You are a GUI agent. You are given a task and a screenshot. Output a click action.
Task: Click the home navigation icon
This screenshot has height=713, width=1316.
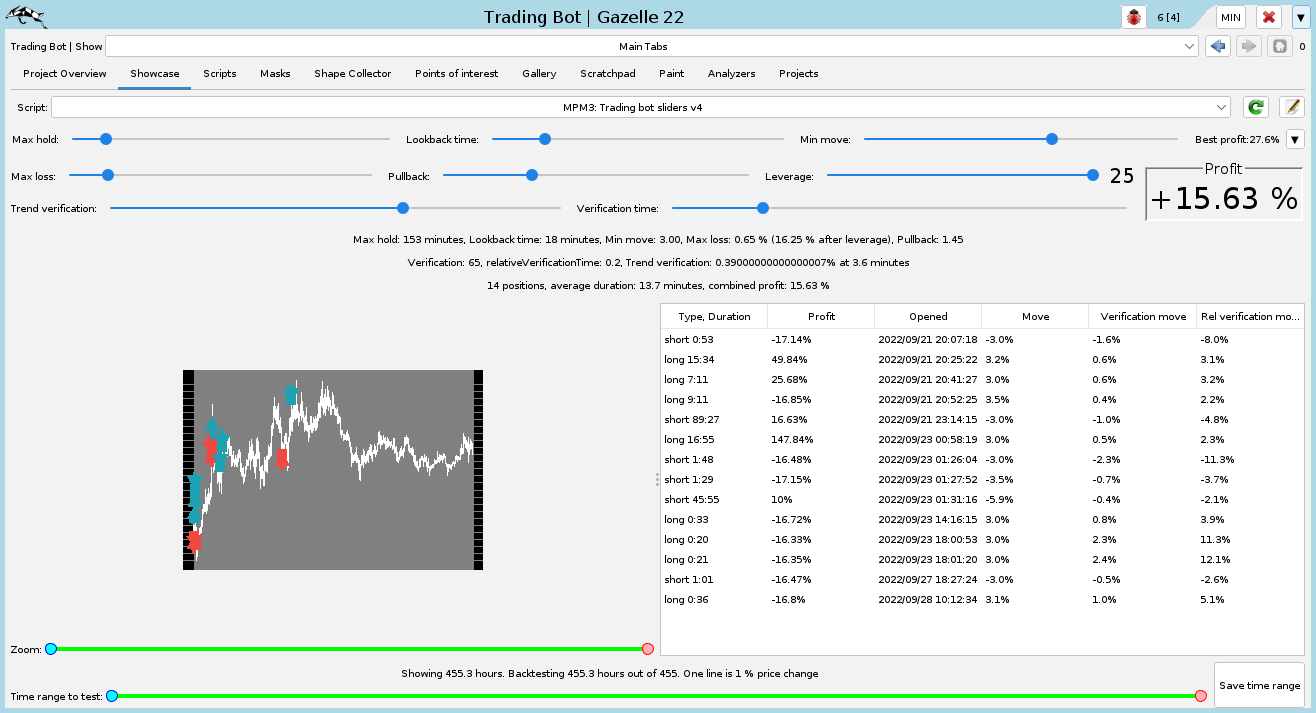[x=1278, y=46]
